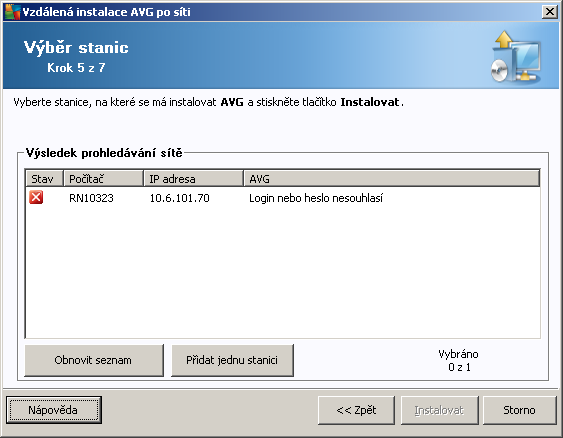Sort by the AVG column header

pos(392,178)
